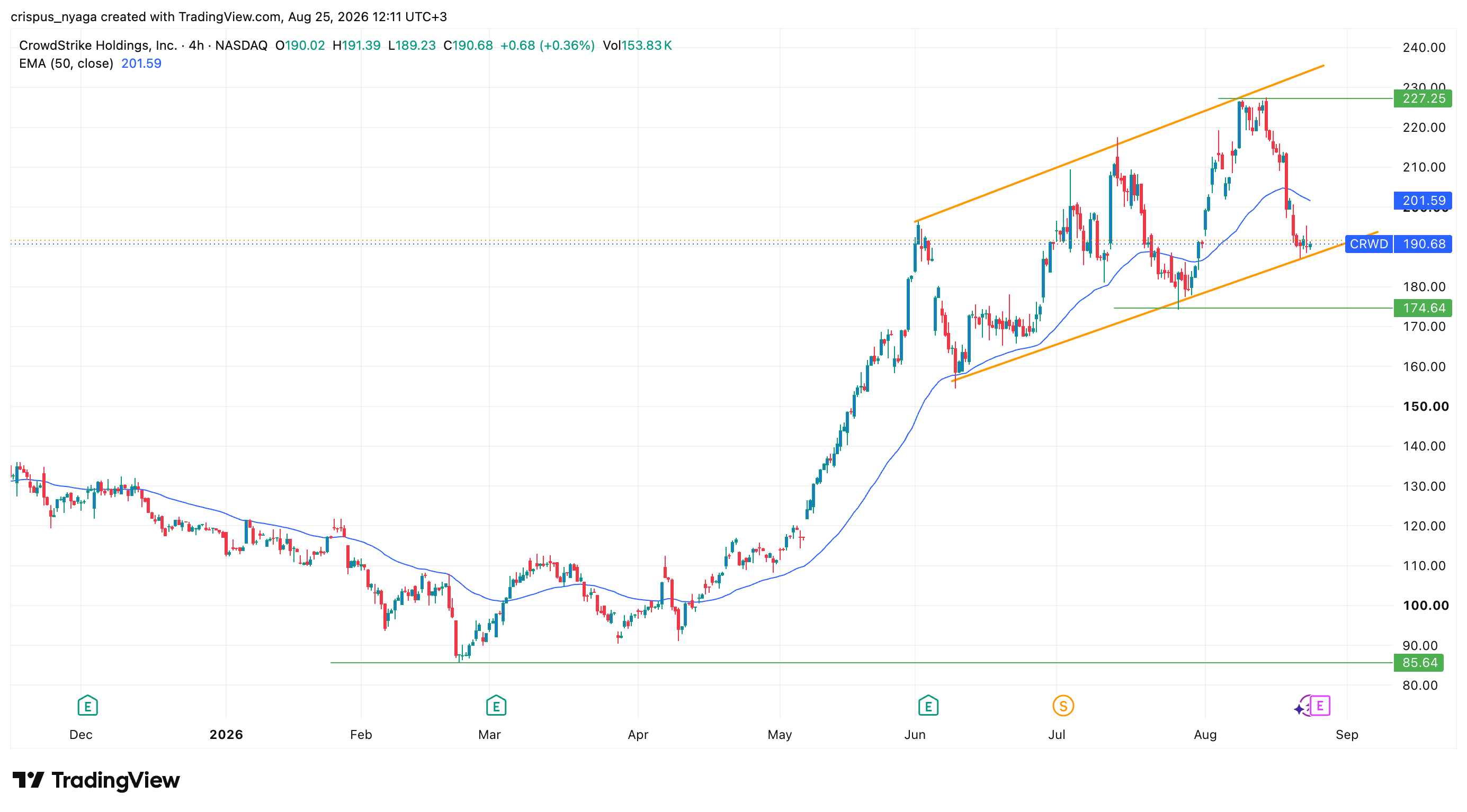1467x812 pixels.
Task: Click the CrowdStrike Holdings, Inc. symbol name
Action: click(x=98, y=46)
